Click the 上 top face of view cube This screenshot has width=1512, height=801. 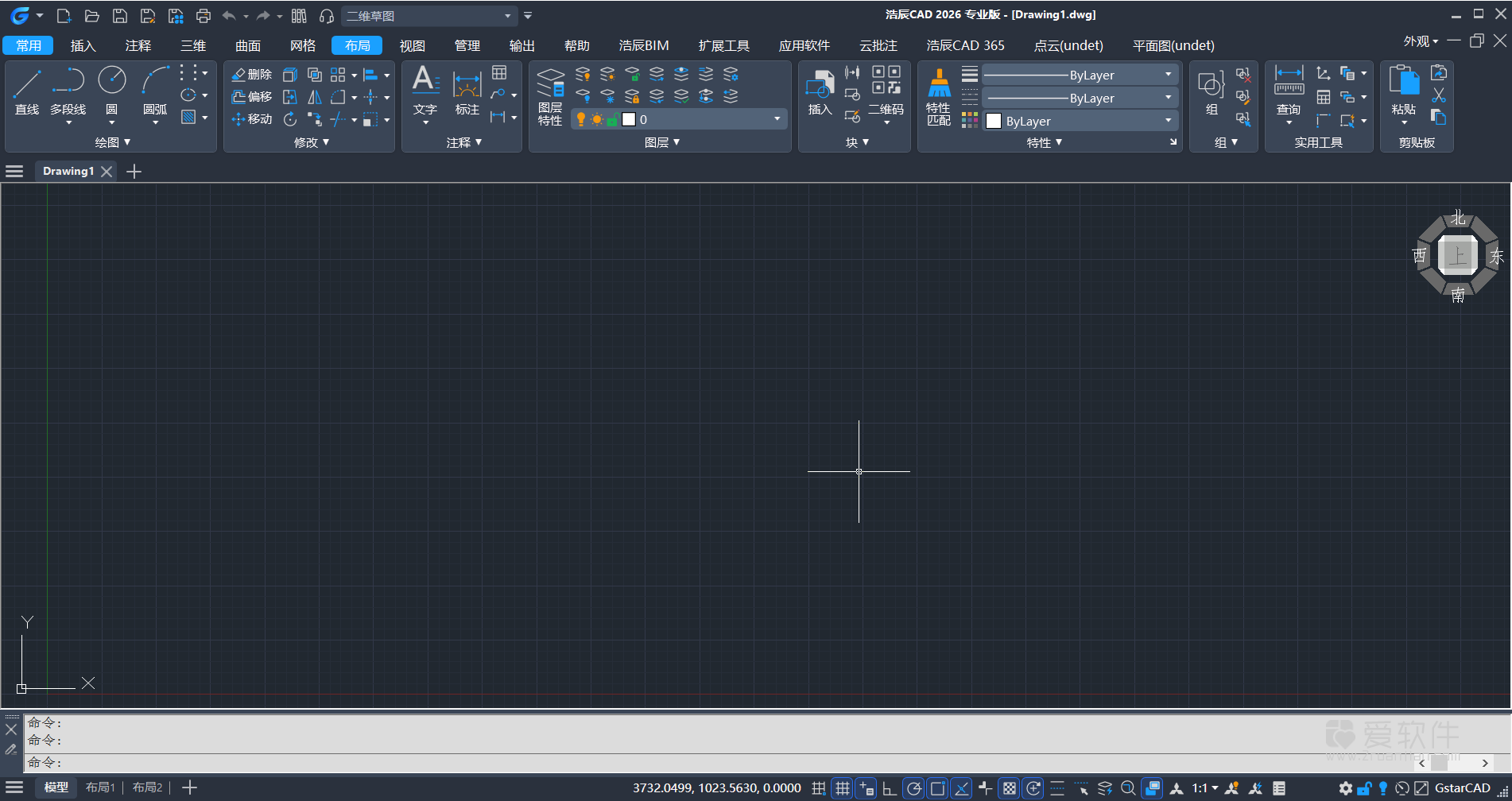click(x=1458, y=256)
